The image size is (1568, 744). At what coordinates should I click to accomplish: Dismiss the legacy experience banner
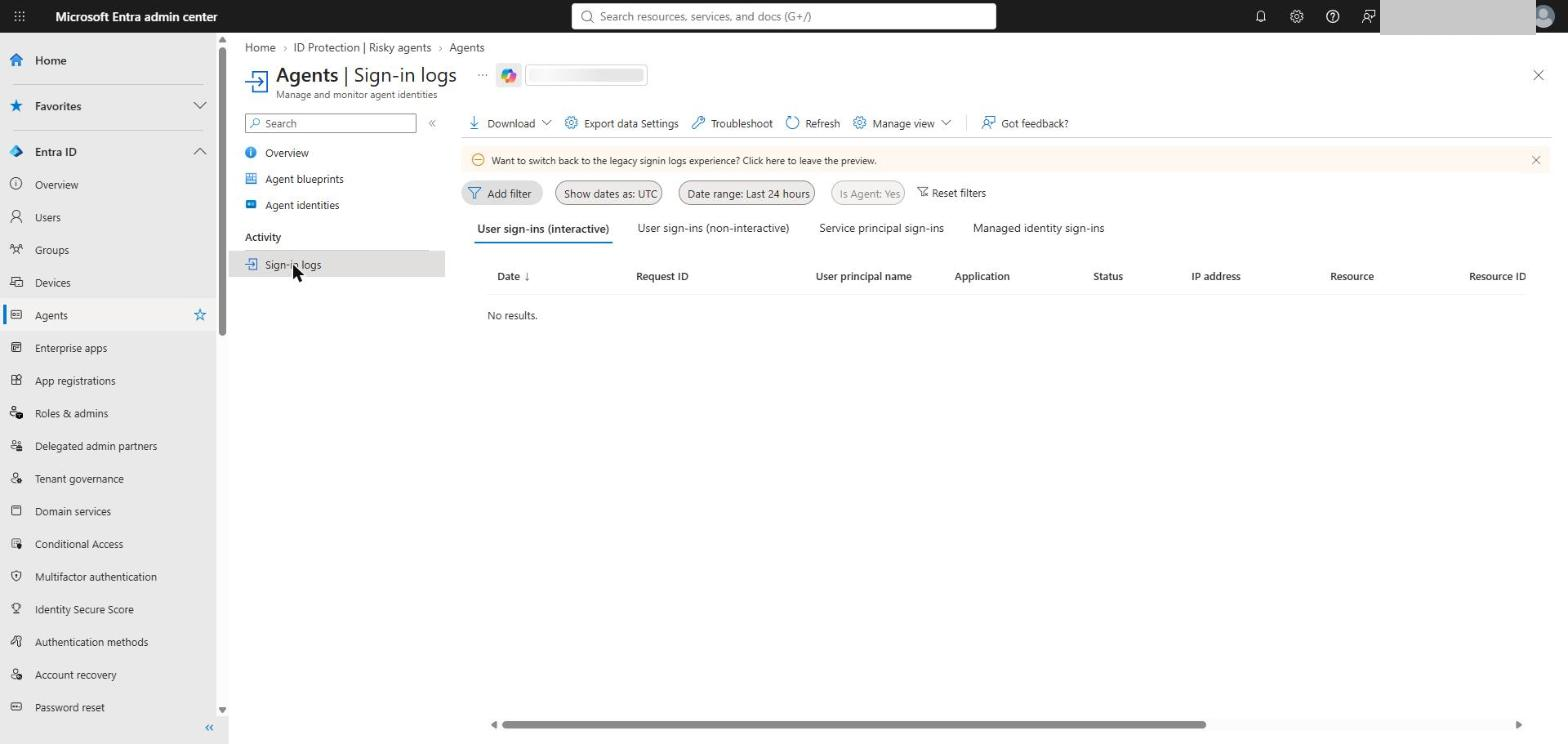(1536, 160)
